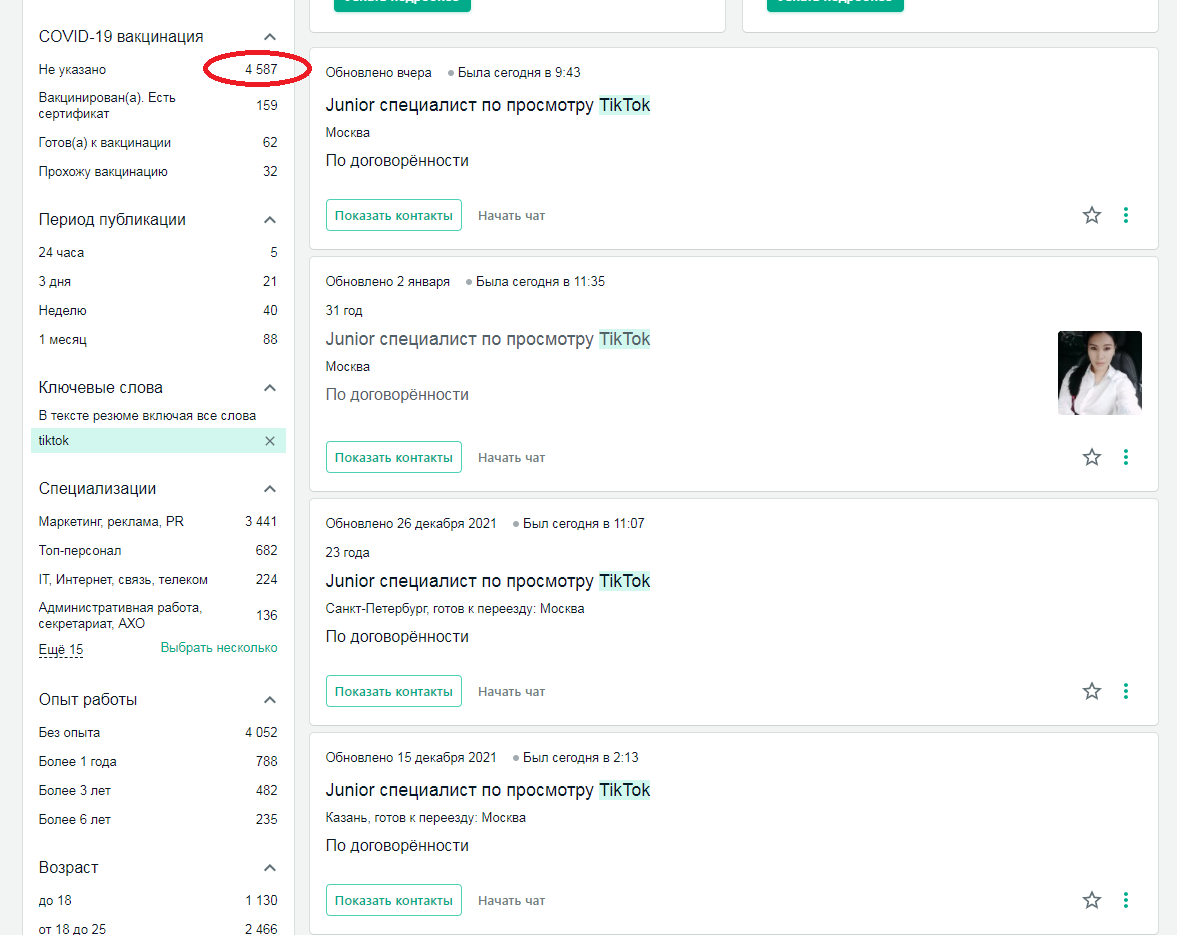Star the resume updated 26 December 2021
Screen dimensions: 1177x935
coord(1091,691)
